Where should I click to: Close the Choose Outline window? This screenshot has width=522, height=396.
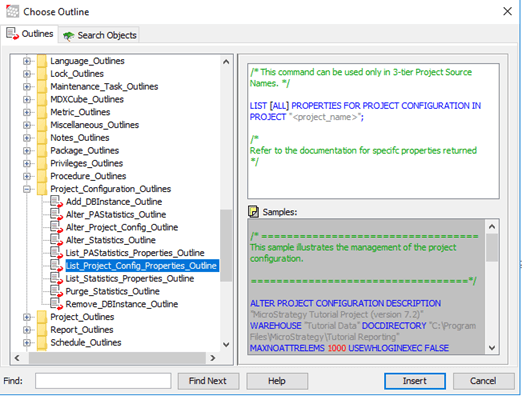tap(507, 11)
